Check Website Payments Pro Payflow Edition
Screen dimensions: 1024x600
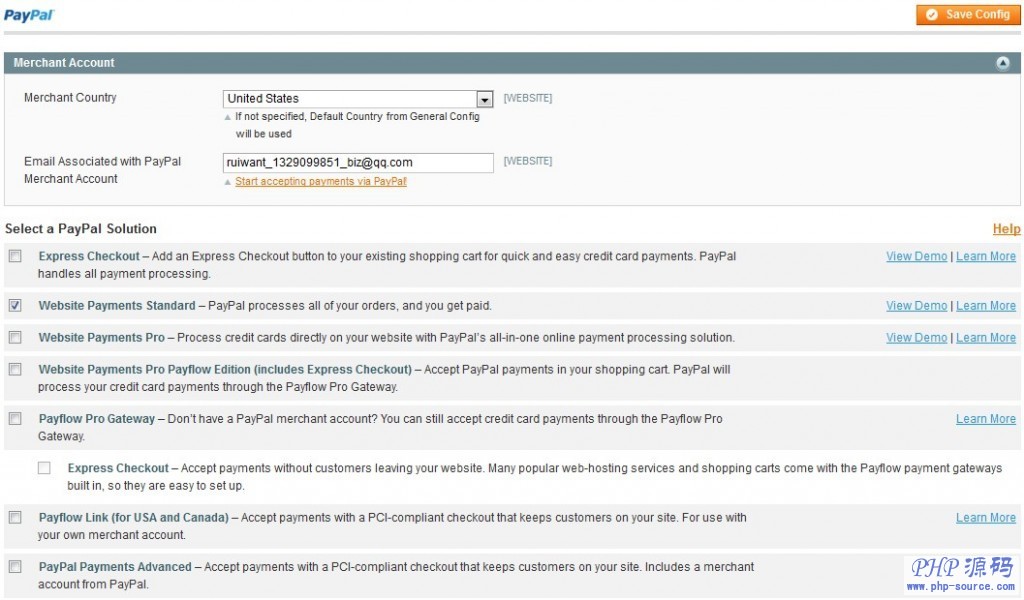[x=13, y=368]
